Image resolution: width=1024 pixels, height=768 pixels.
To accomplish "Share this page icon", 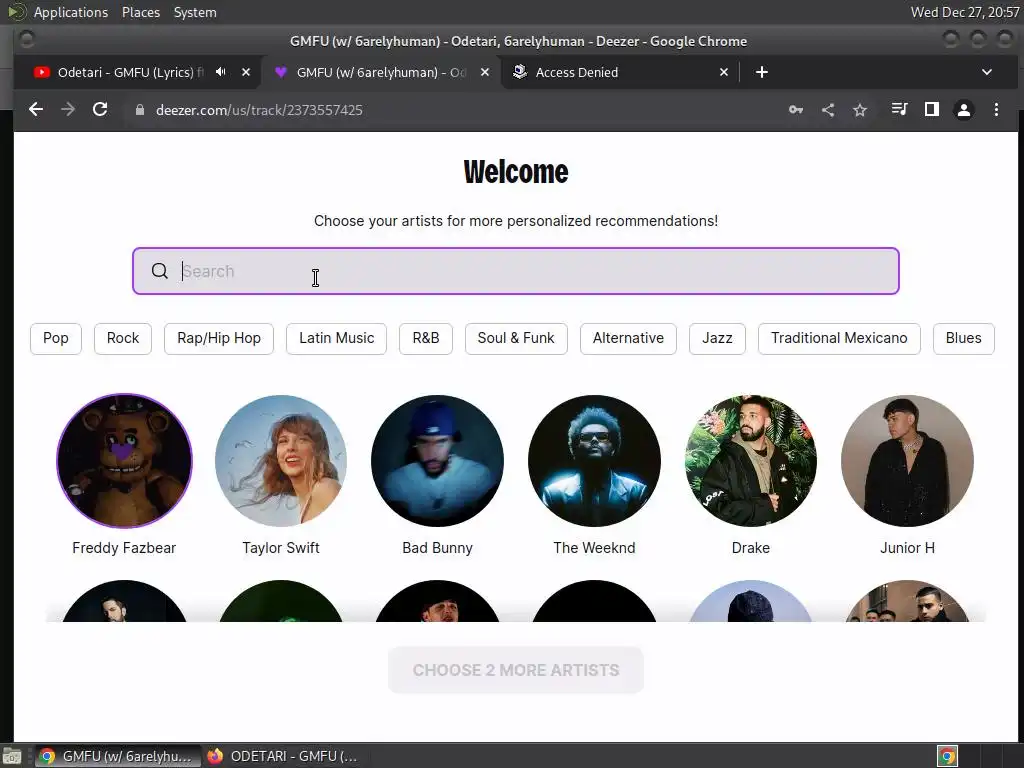I will point(827,110).
